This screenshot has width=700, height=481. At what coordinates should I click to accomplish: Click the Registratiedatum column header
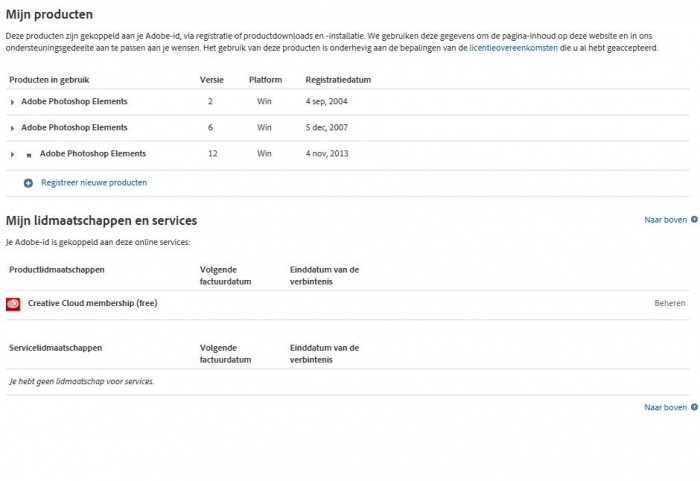pyautogui.click(x=338, y=80)
